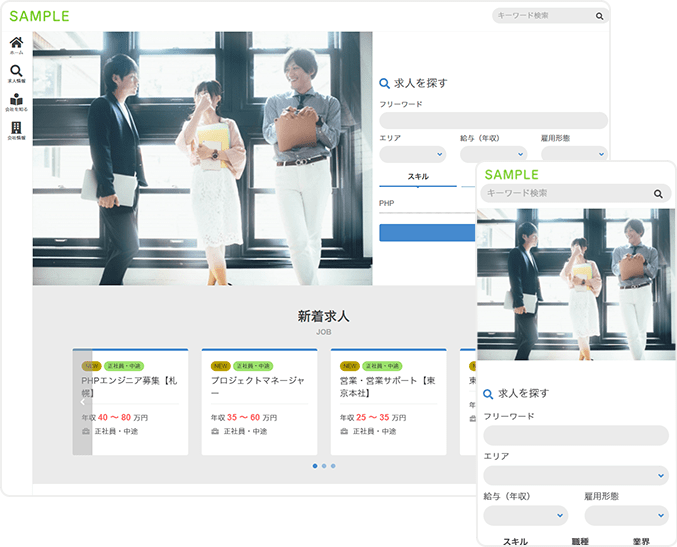Click NEW badge on PHPエンジニア card
Image resolution: width=677 pixels, height=547 pixels.
[91, 366]
